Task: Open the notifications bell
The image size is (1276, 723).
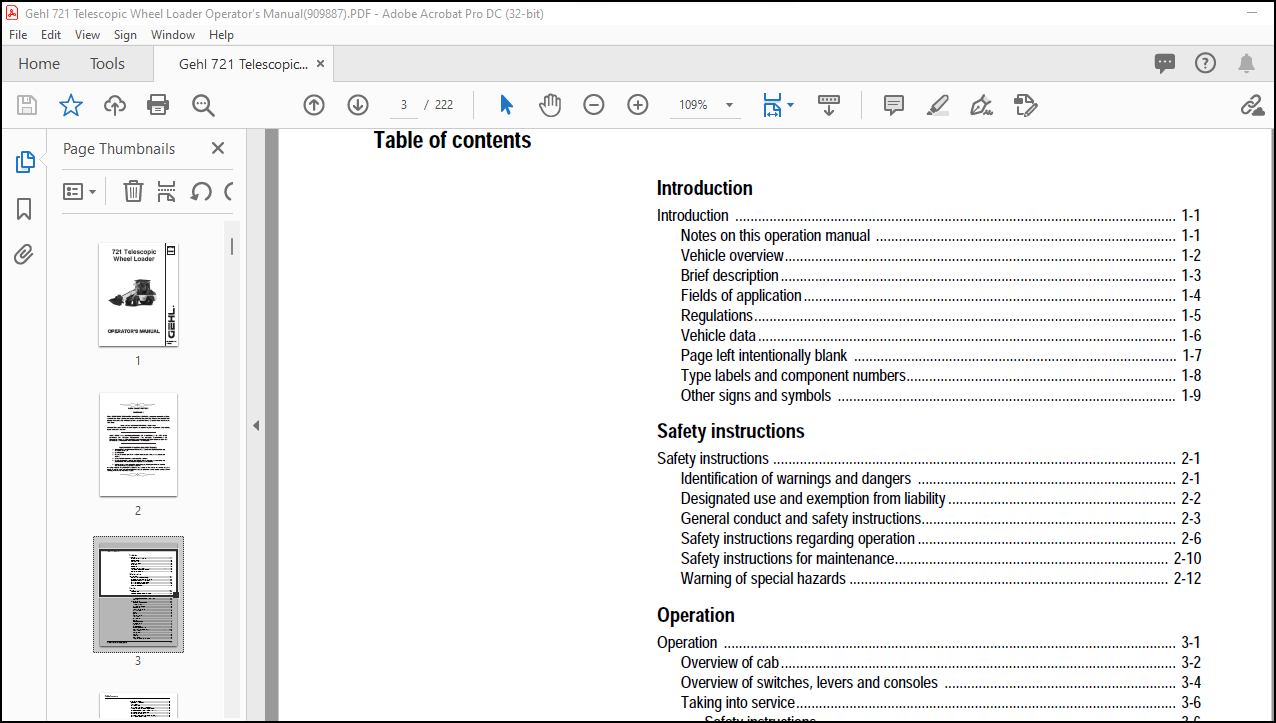Action: pyautogui.click(x=1246, y=64)
